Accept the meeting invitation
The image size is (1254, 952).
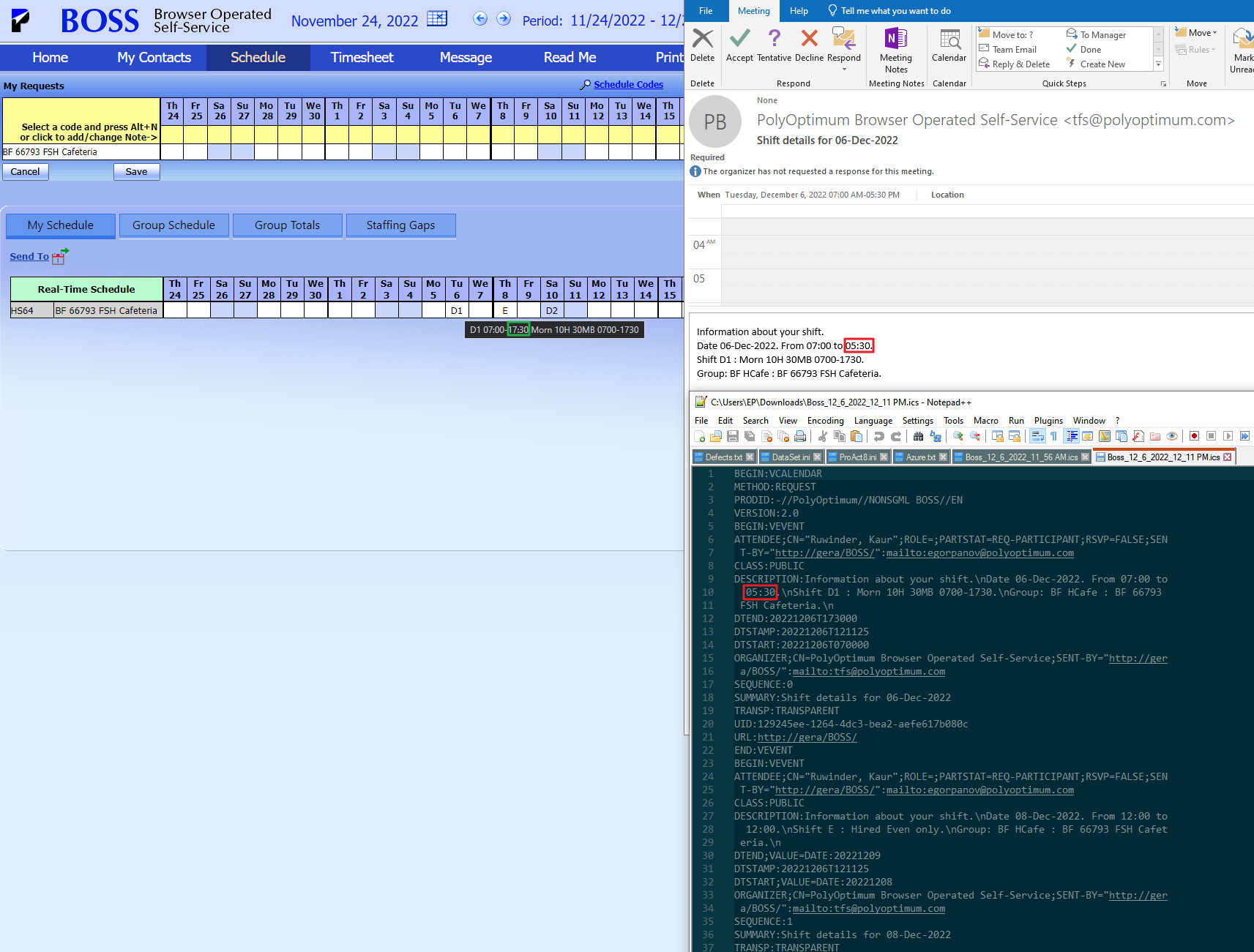pyautogui.click(x=739, y=45)
